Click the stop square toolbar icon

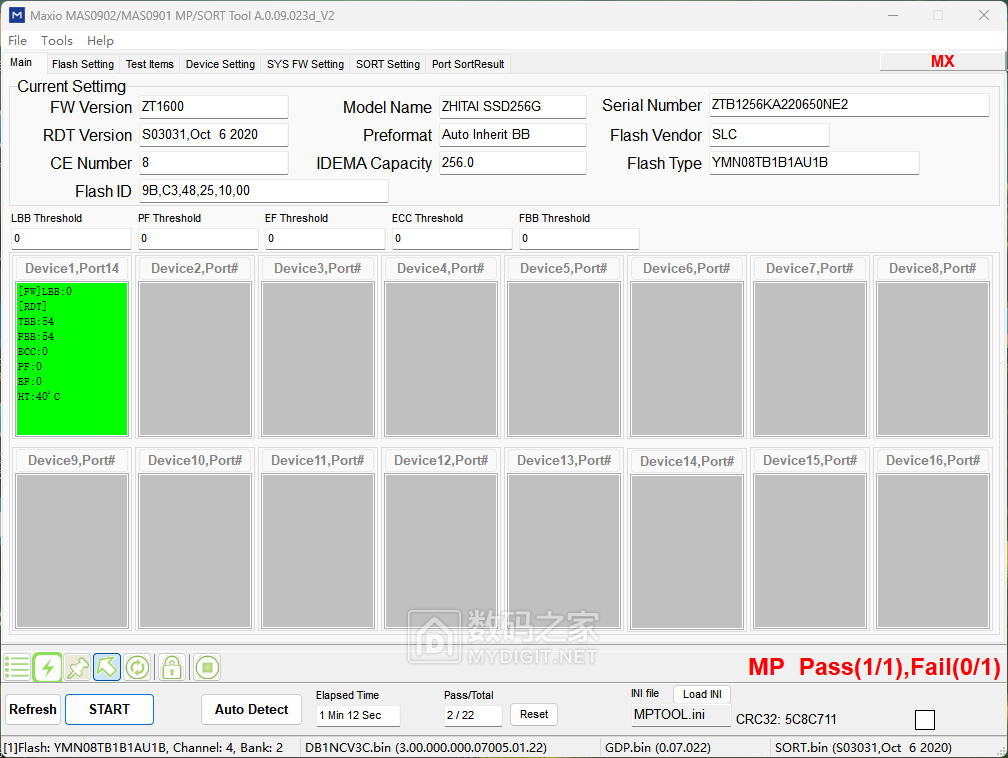[x=207, y=667]
